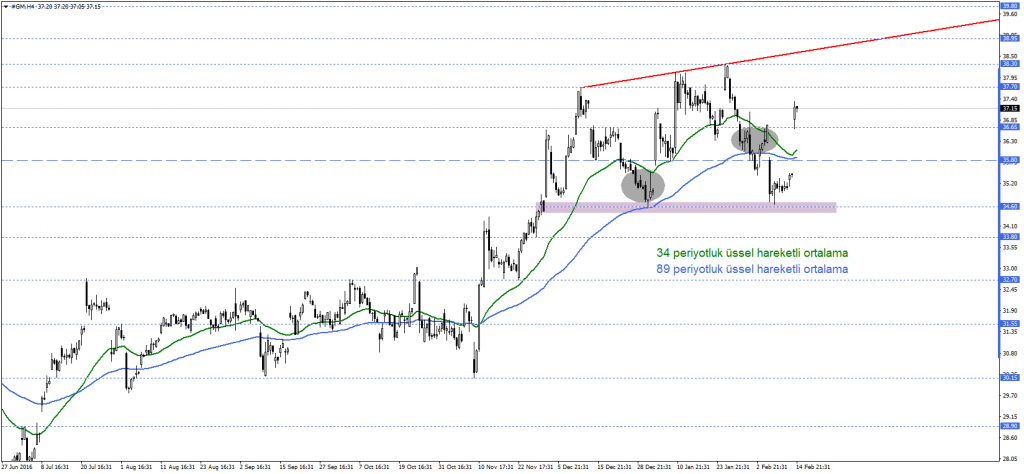
Task: Click the 29.70 price scale value
Action: coord(1010,396)
